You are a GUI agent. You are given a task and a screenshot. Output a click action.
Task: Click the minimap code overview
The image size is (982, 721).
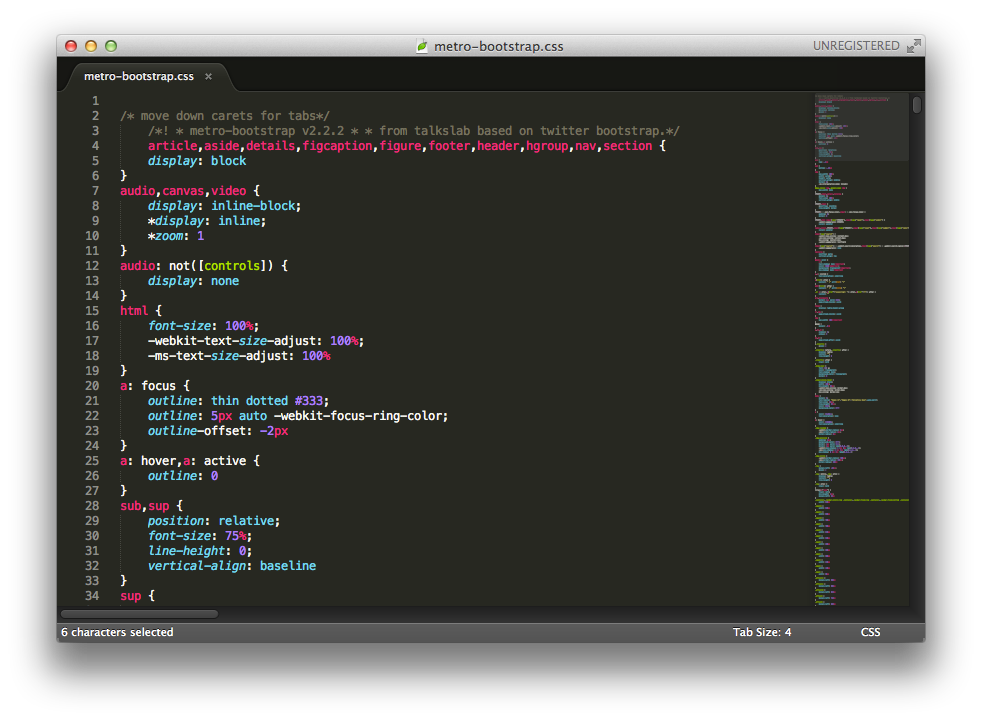(x=862, y=350)
